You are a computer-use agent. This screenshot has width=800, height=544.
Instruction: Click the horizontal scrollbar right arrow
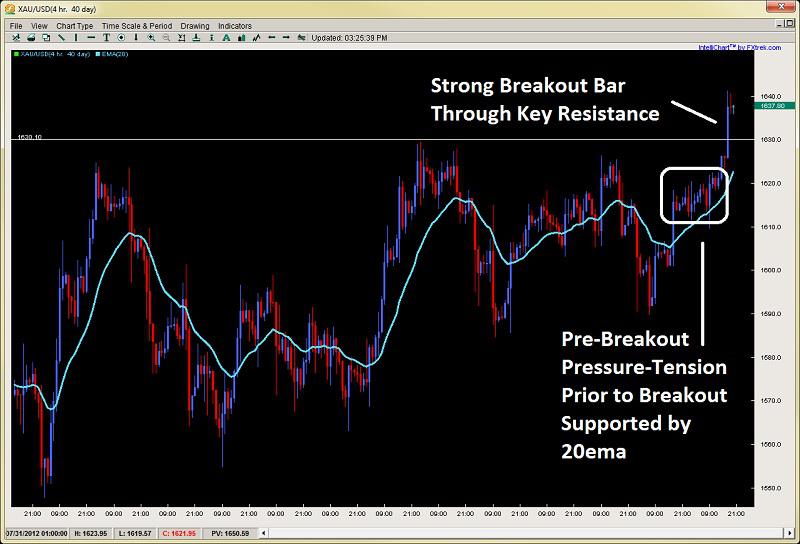click(790, 533)
